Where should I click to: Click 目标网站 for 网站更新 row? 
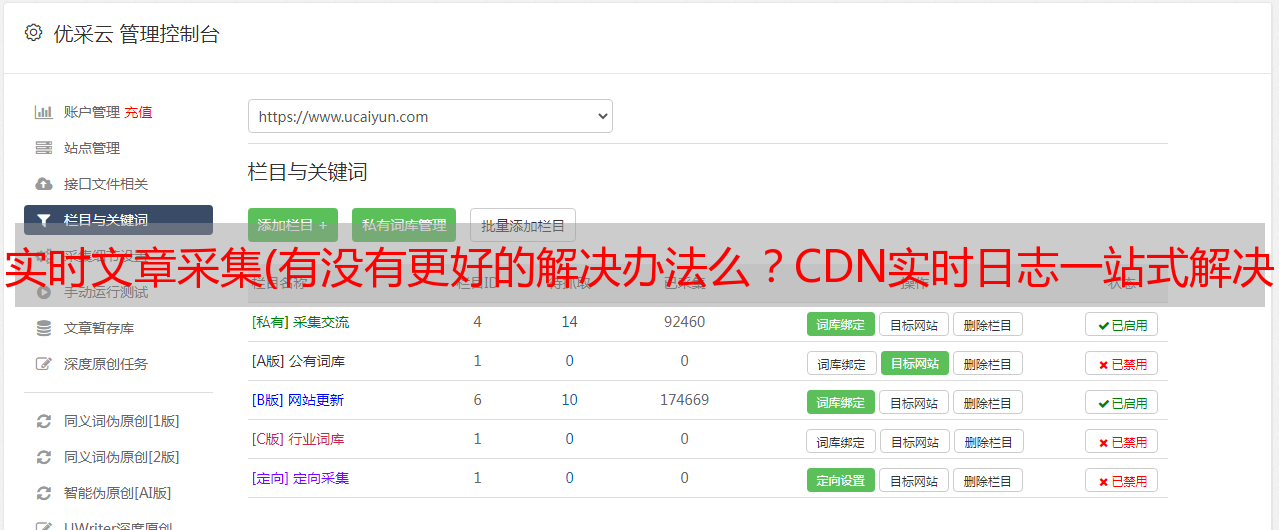914,402
